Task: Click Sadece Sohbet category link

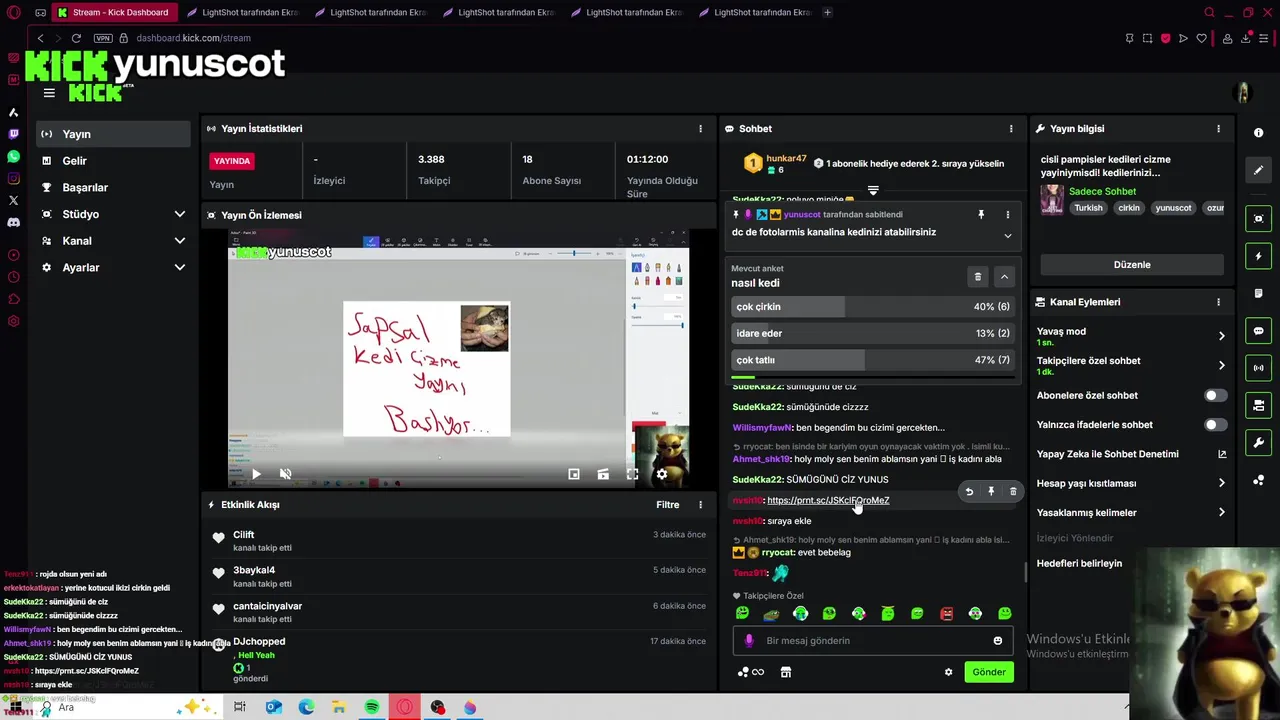Action: point(1103,191)
